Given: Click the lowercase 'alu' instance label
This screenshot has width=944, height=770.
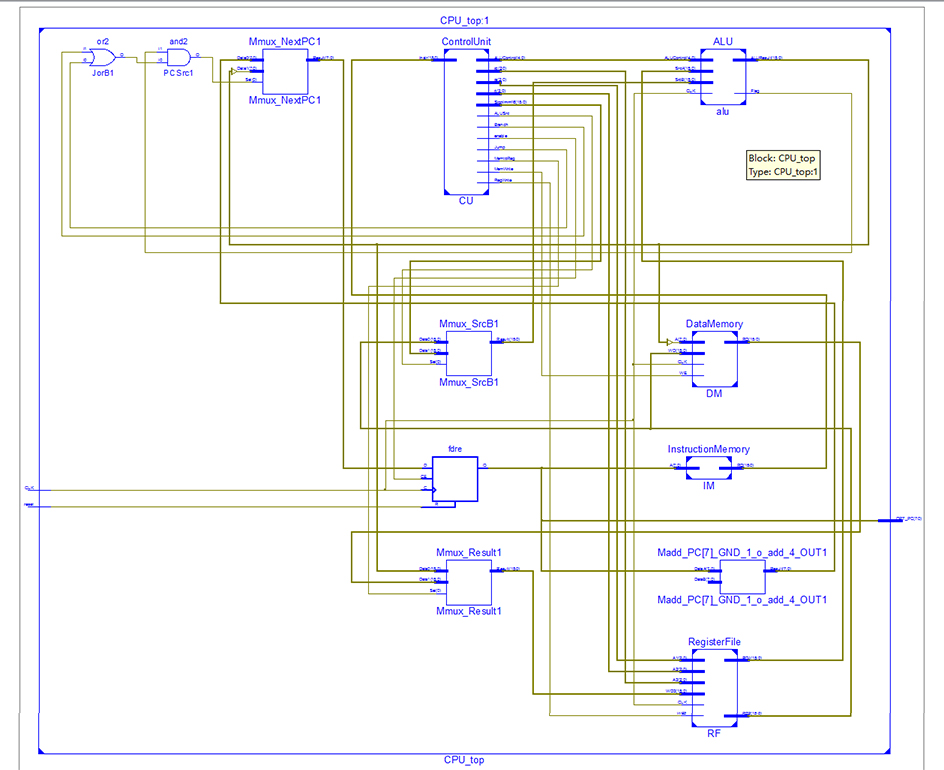Looking at the screenshot, I should tap(722, 111).
